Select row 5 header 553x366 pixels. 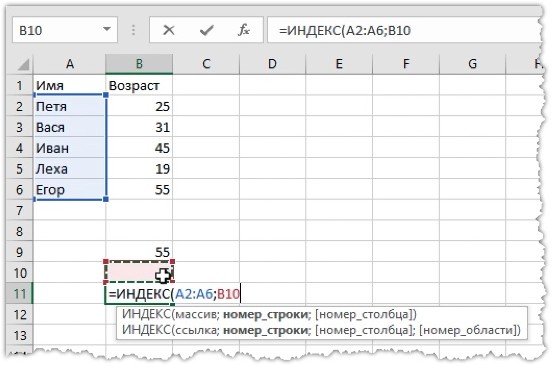pos(19,169)
